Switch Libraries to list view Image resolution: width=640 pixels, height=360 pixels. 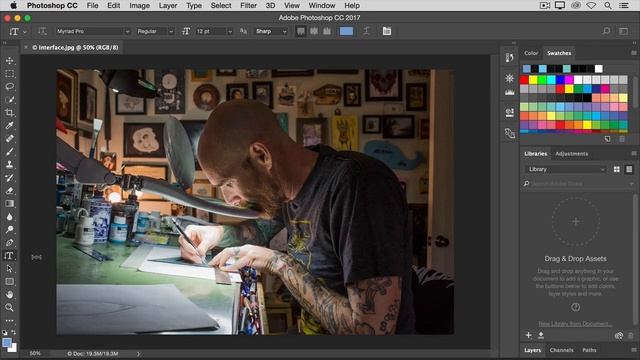tap(629, 169)
